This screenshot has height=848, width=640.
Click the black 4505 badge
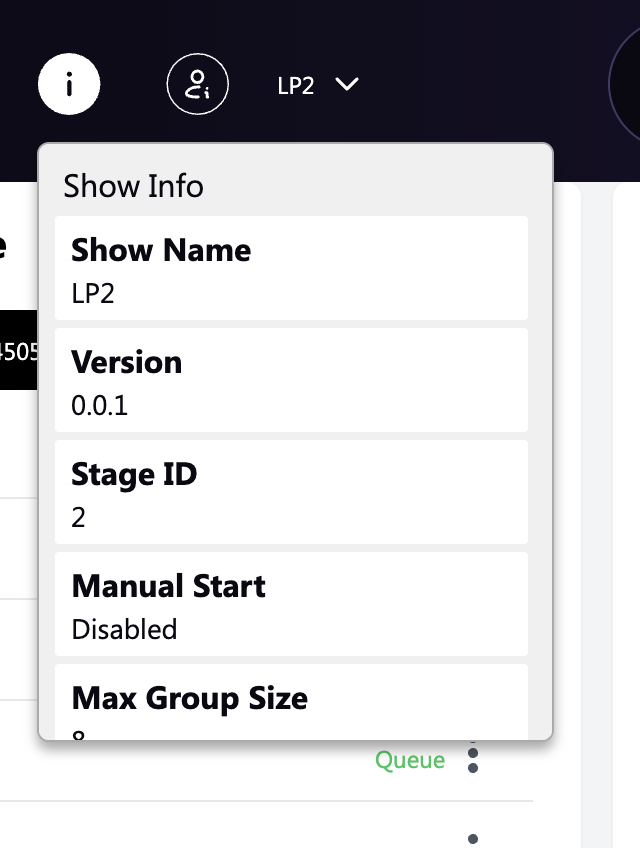pyautogui.click(x=18, y=351)
